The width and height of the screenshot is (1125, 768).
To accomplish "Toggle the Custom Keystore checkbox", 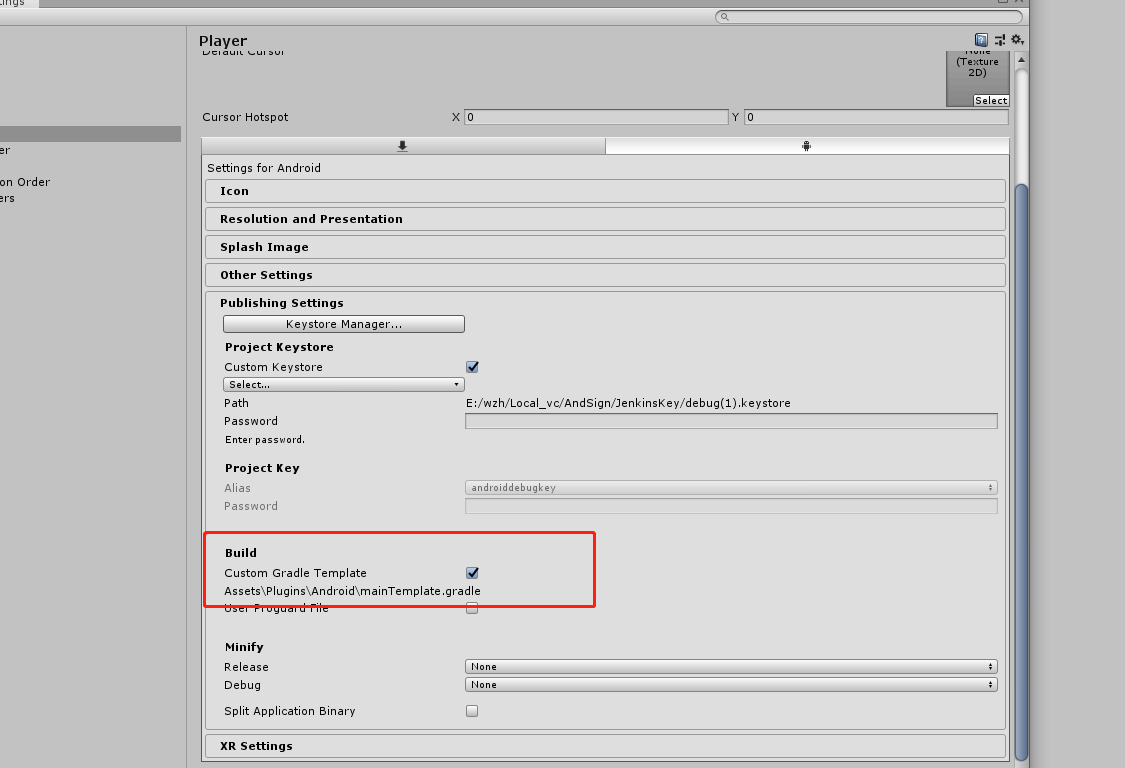I will coord(472,367).
